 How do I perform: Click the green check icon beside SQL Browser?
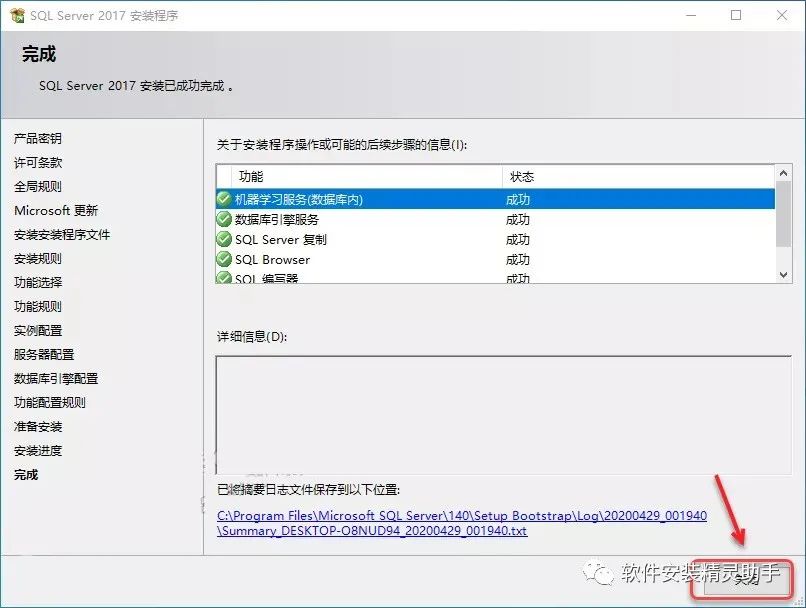[224, 259]
